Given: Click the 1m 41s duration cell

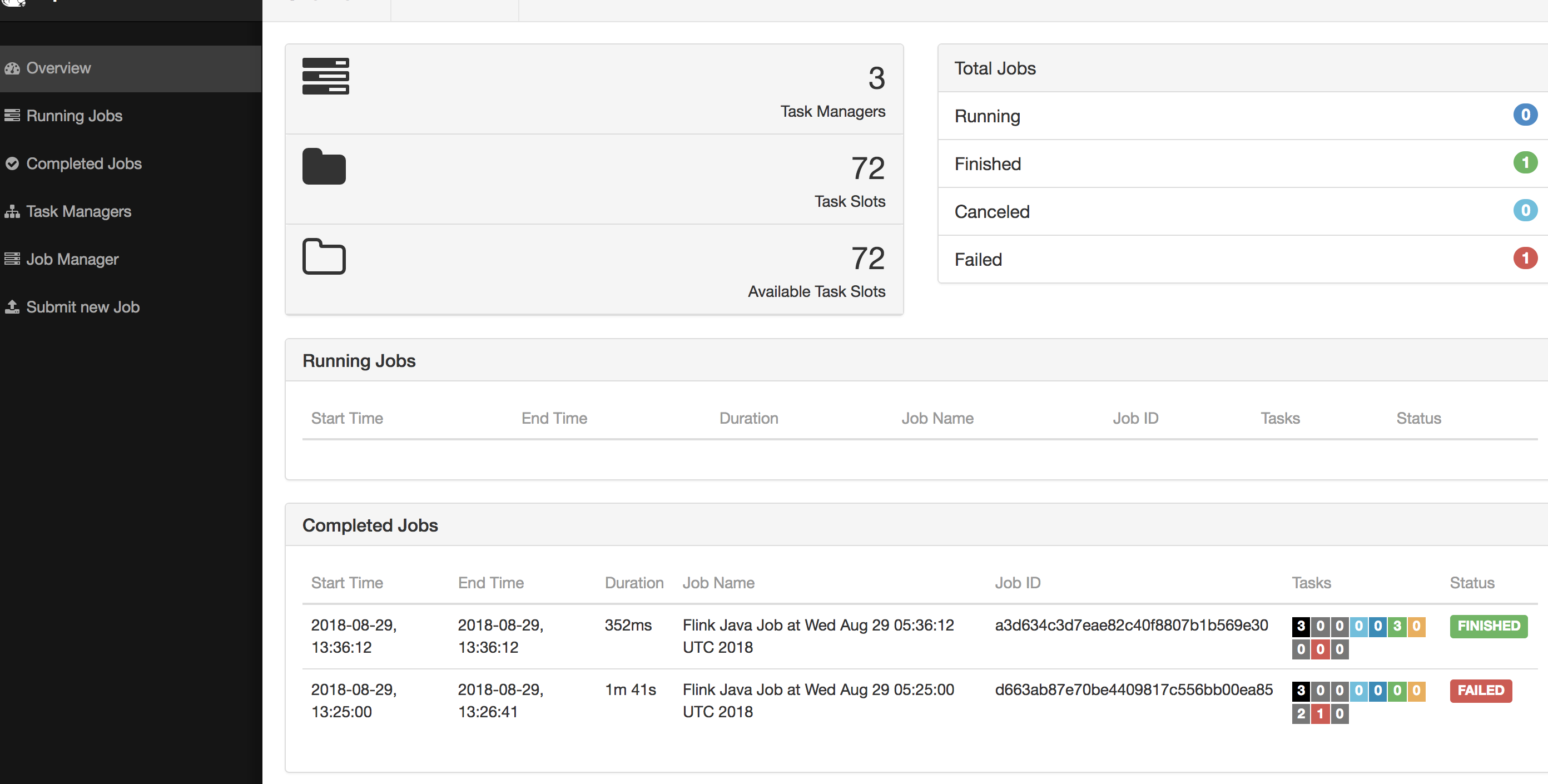Looking at the screenshot, I should (630, 689).
